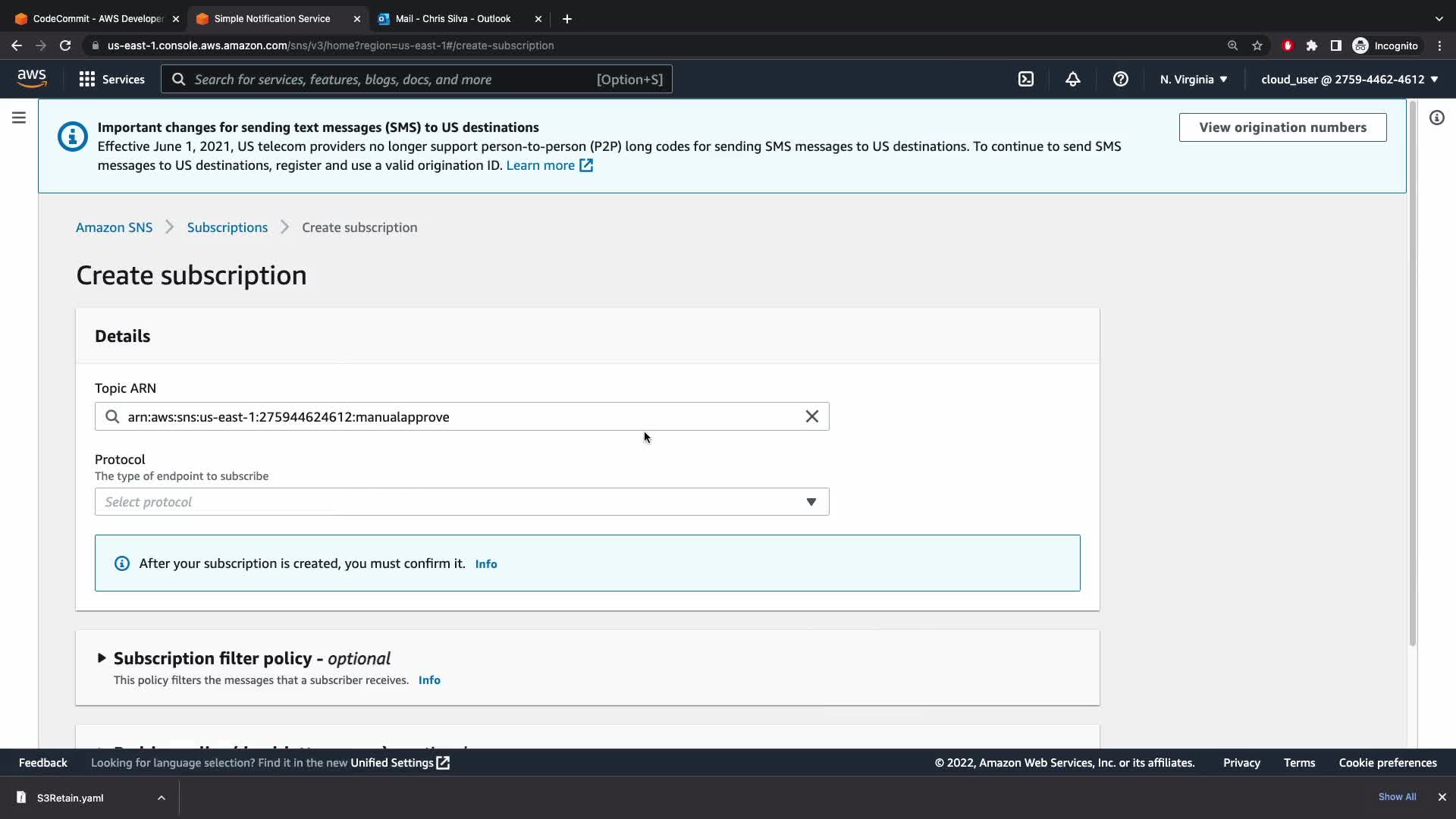Open the Select protocol dropdown
1456x819 pixels.
(x=461, y=502)
